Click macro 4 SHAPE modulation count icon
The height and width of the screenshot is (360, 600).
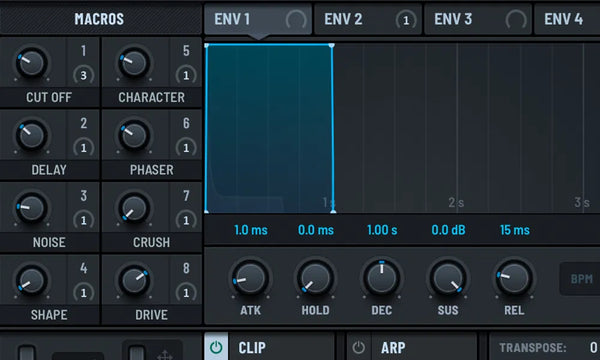[x=83, y=293]
